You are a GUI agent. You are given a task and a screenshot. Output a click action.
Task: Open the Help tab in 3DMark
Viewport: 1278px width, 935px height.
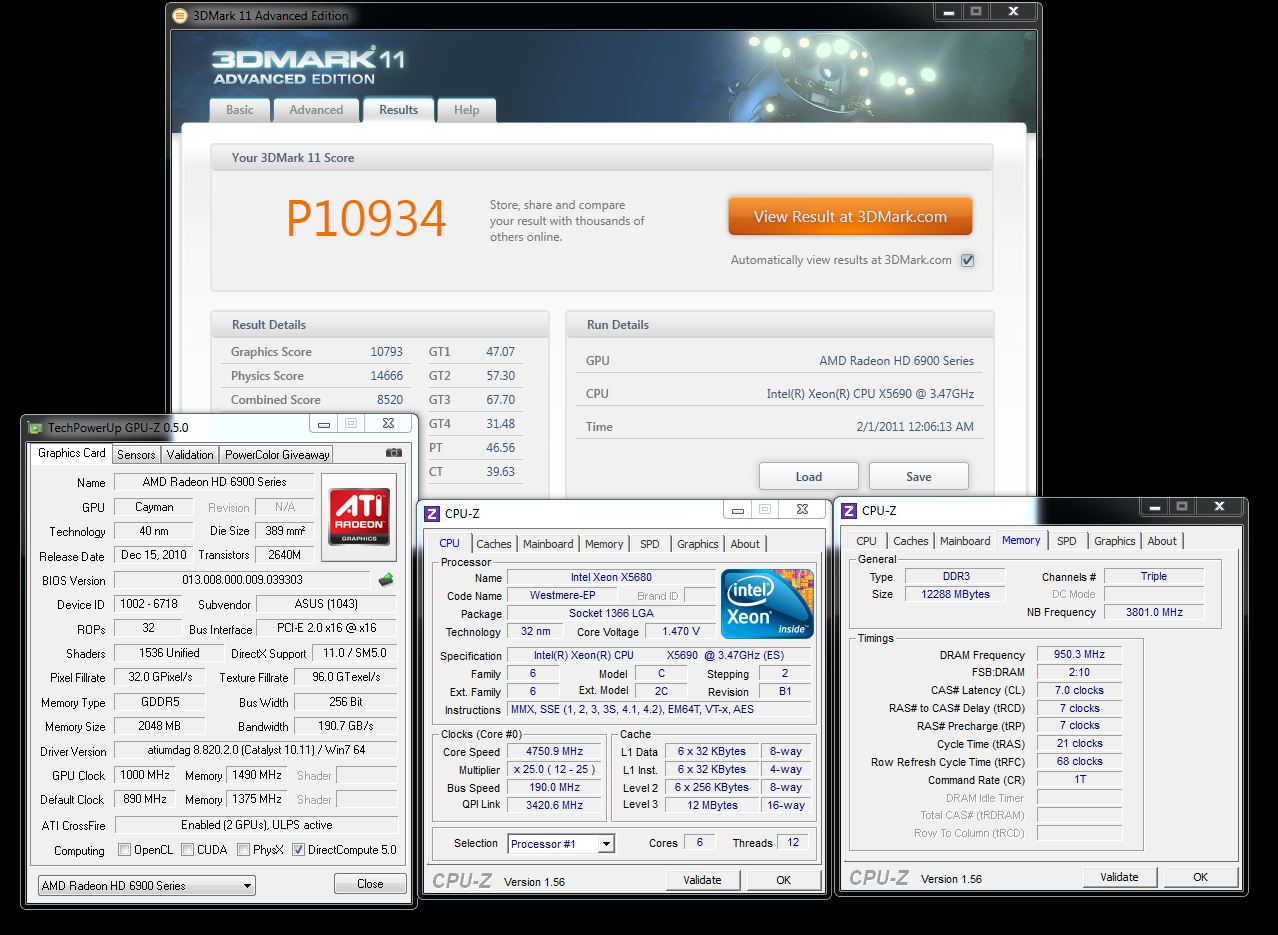(466, 110)
